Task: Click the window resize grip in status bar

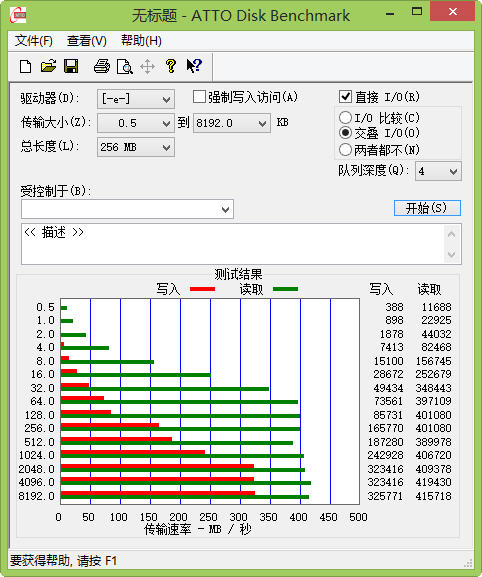Action: coord(468,563)
